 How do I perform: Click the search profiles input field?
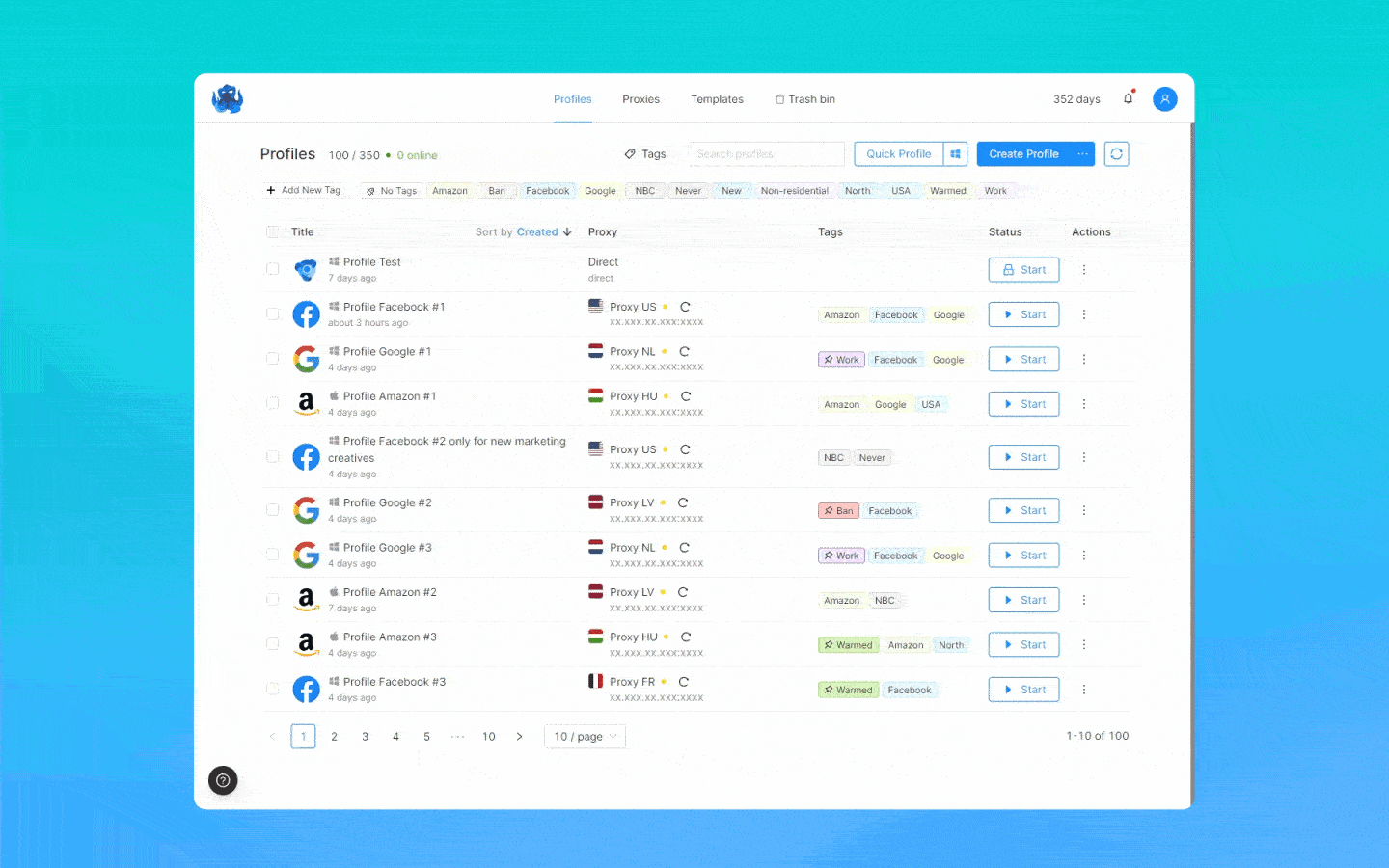[765, 153]
